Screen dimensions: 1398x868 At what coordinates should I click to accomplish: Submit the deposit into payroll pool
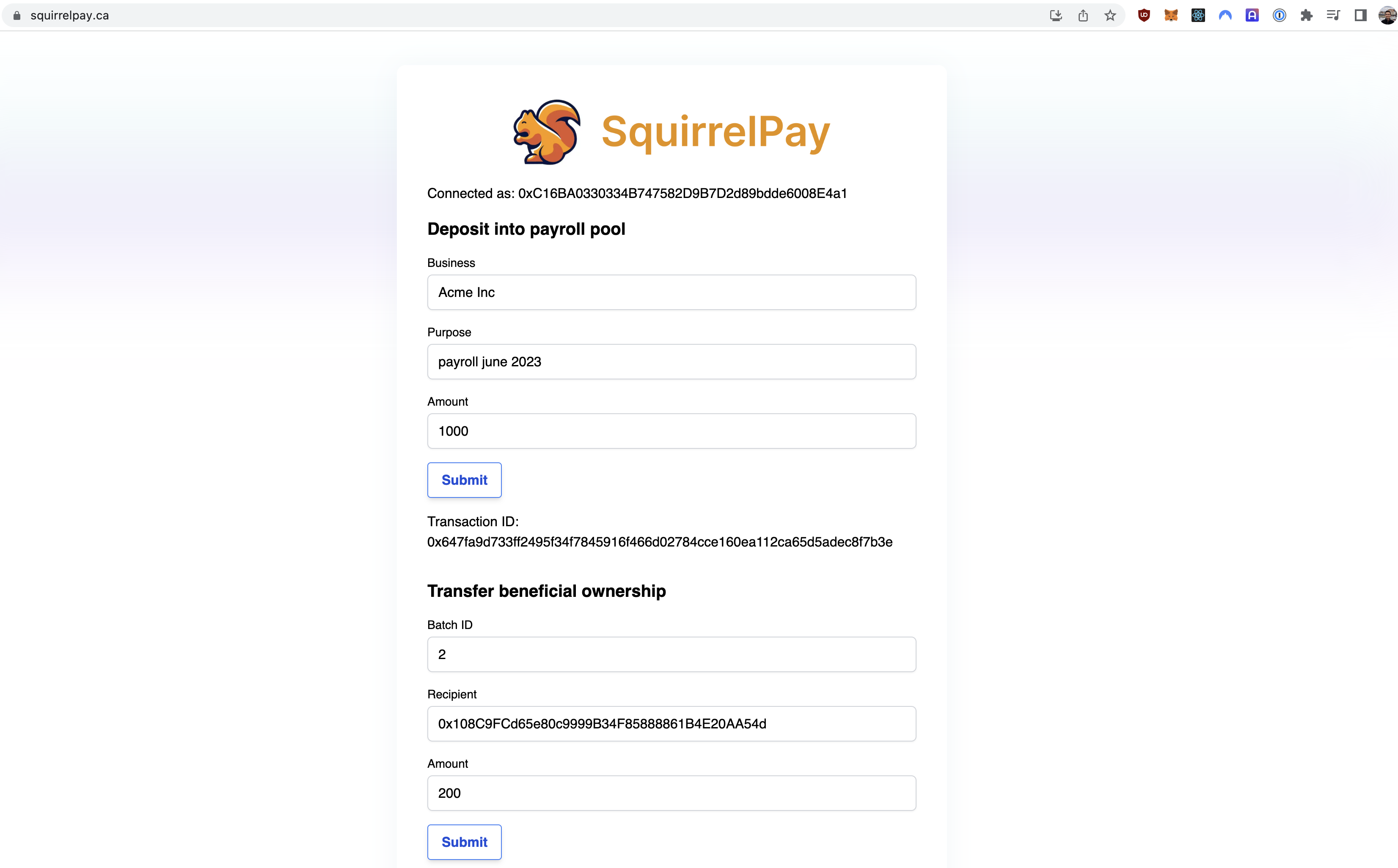tap(464, 480)
